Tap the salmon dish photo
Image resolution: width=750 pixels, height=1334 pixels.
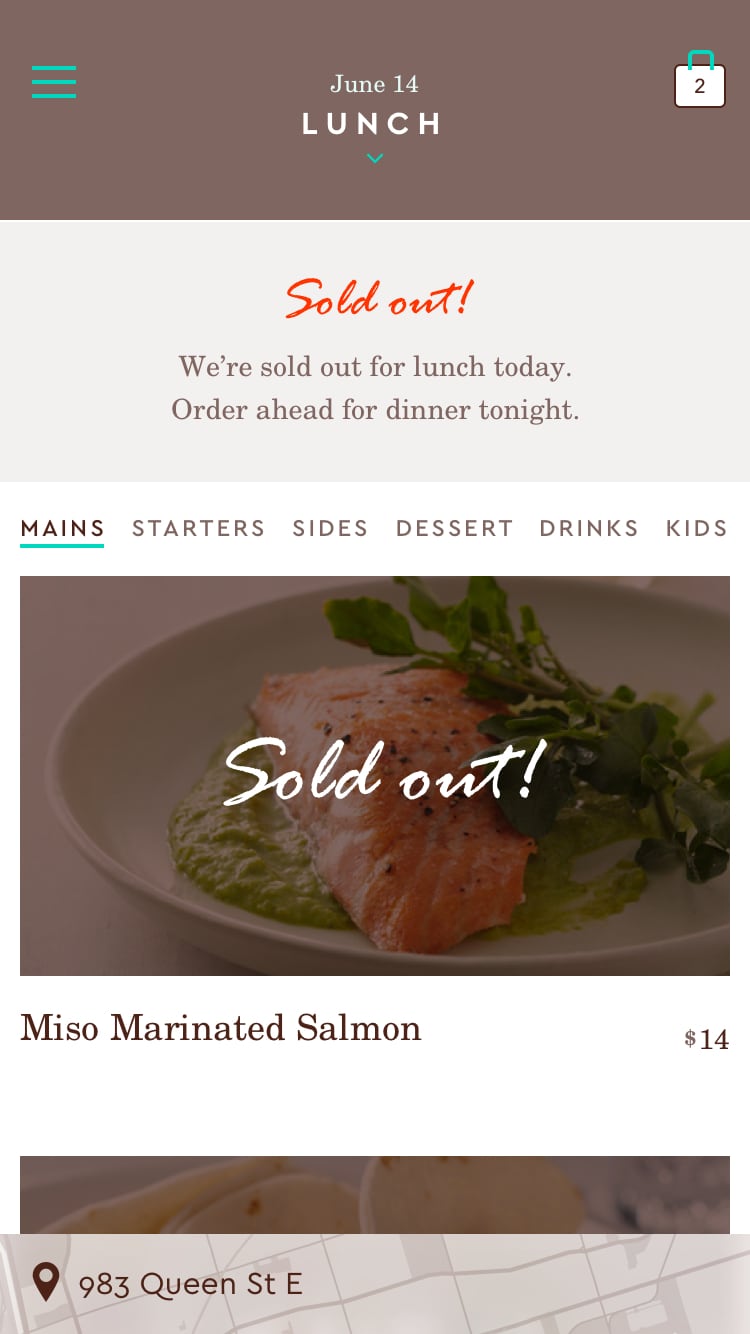click(x=375, y=775)
